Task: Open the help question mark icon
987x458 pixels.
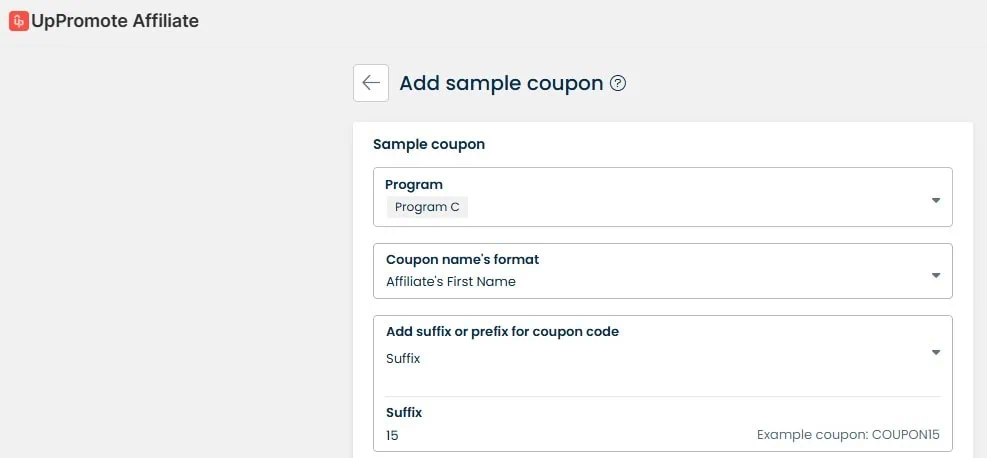Action: (x=618, y=84)
